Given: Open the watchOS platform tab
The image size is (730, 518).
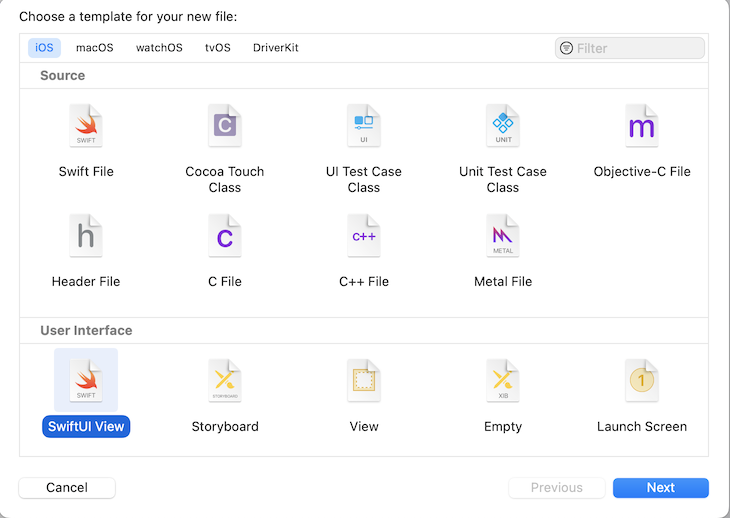Looking at the screenshot, I should tap(160, 48).
